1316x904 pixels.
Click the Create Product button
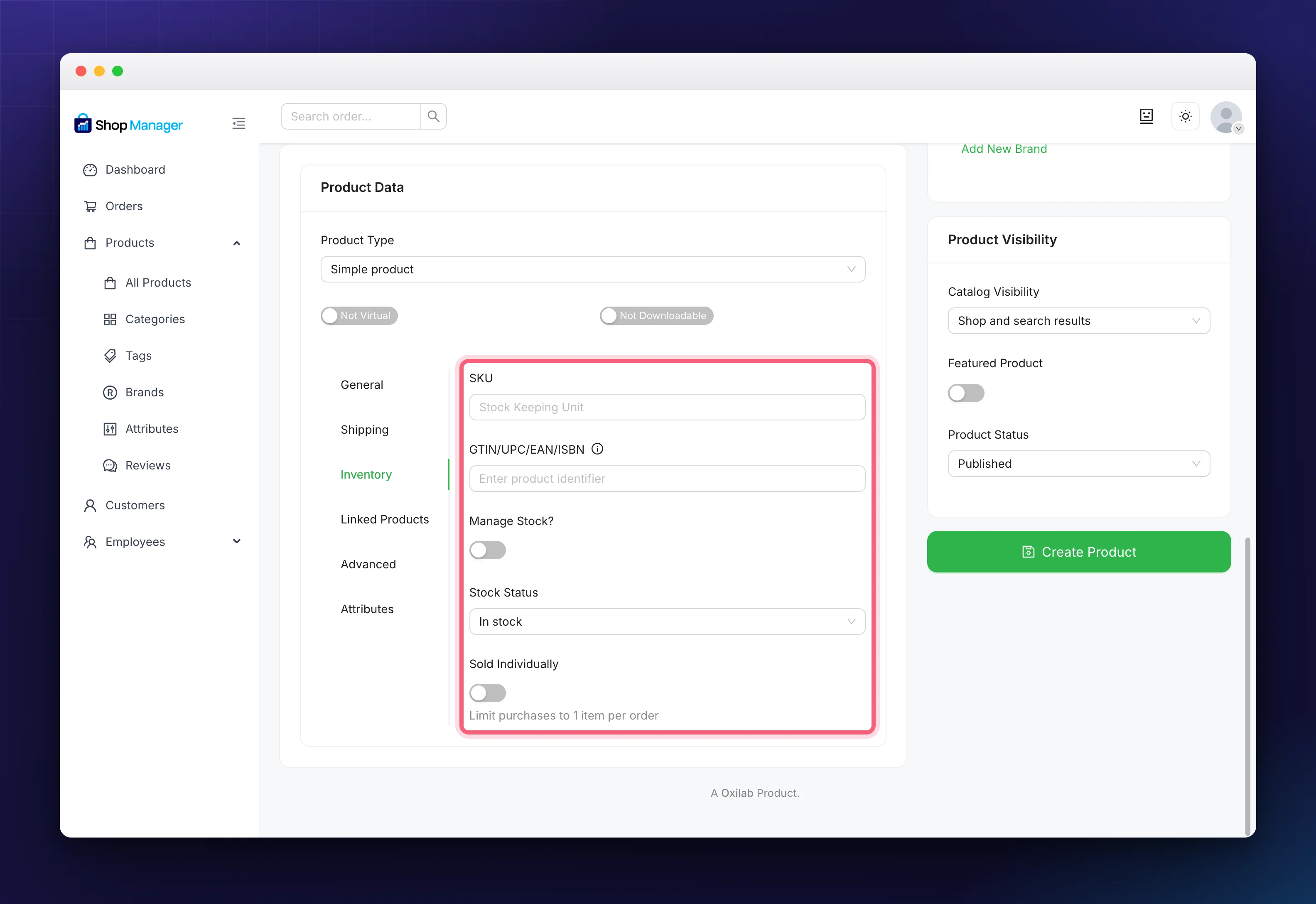point(1078,552)
